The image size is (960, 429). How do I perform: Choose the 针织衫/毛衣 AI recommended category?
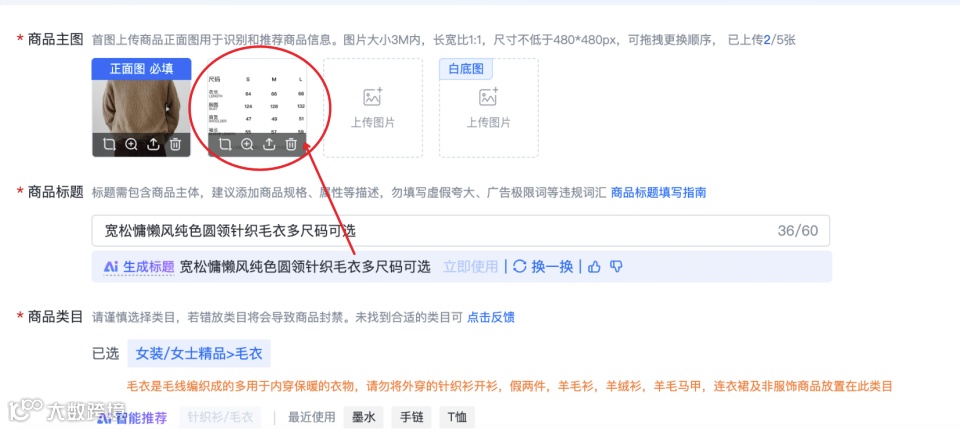220,417
